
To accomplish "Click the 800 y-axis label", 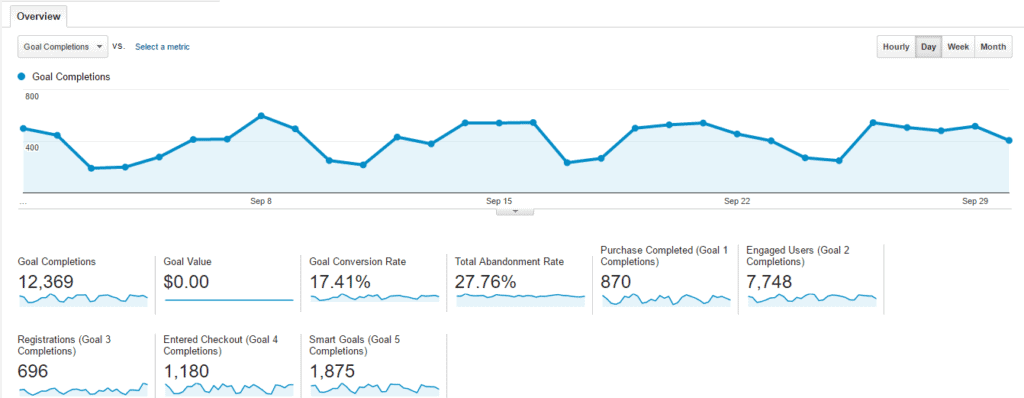I will coord(32,97).
